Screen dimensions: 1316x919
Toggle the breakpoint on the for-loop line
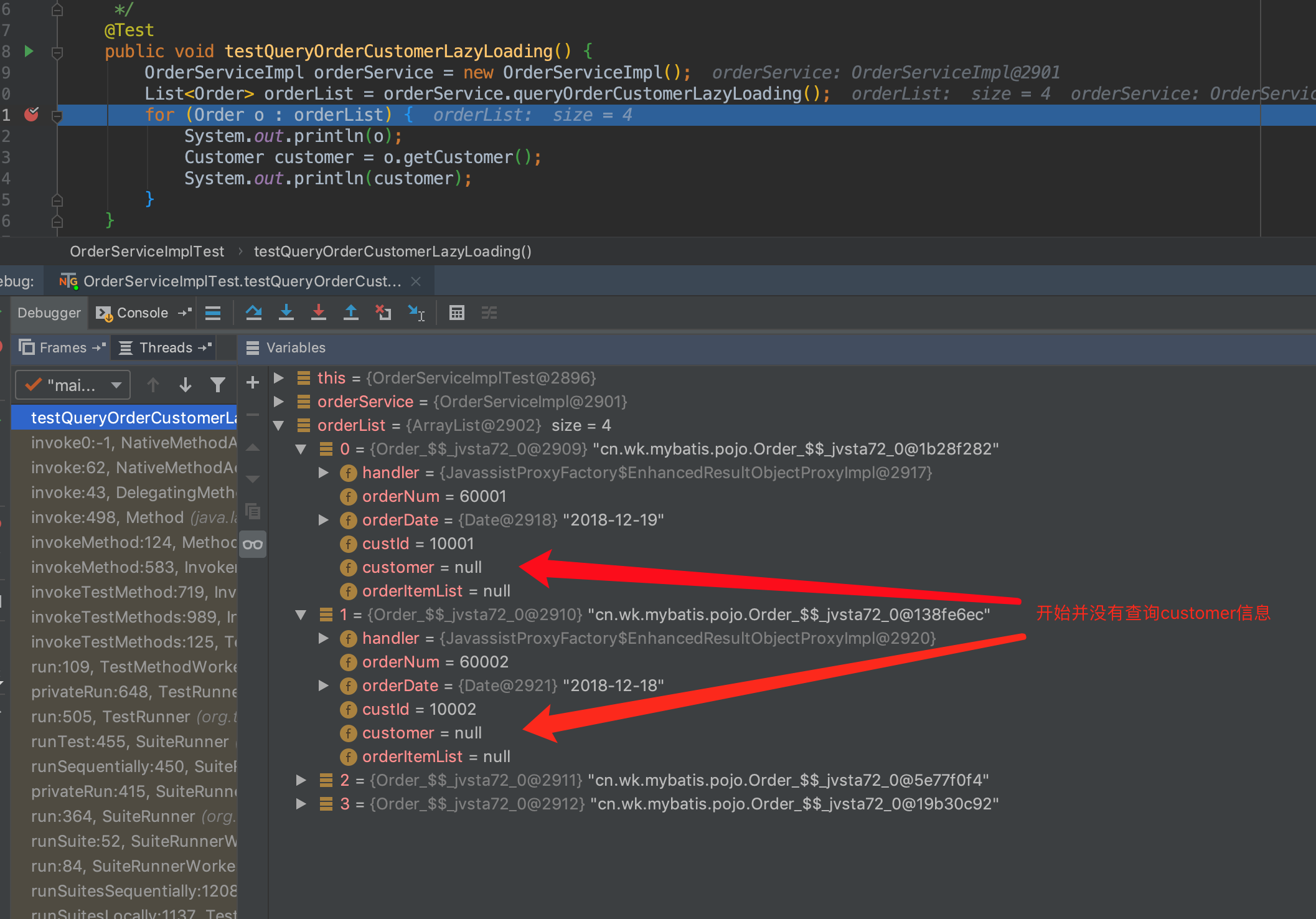(x=31, y=115)
